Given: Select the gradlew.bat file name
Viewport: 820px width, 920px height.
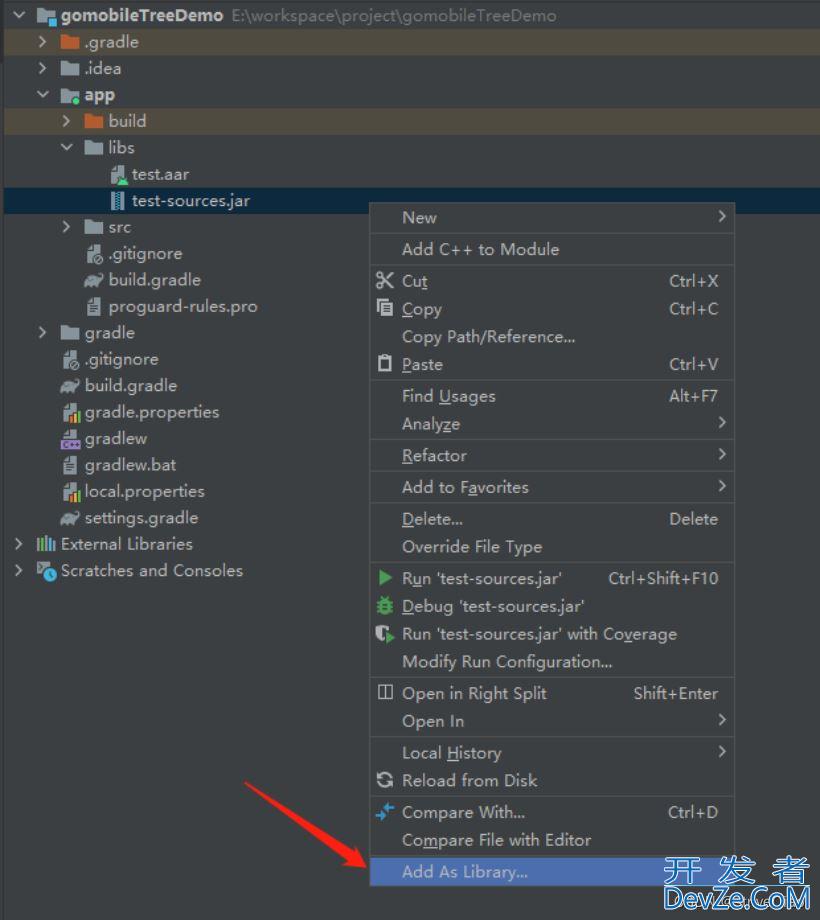Looking at the screenshot, I should 130,465.
